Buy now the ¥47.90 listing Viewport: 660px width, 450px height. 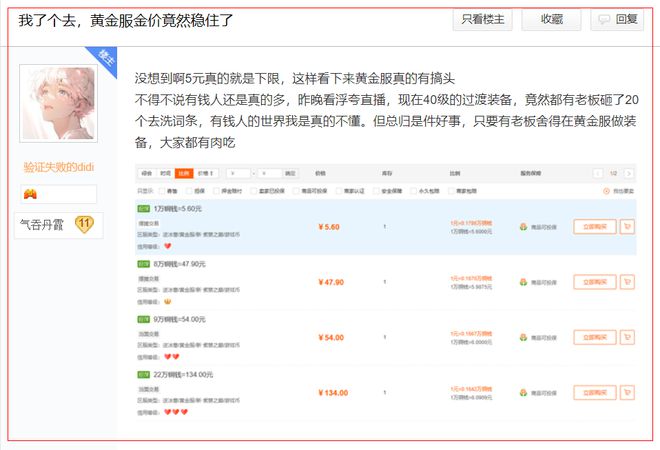click(595, 282)
